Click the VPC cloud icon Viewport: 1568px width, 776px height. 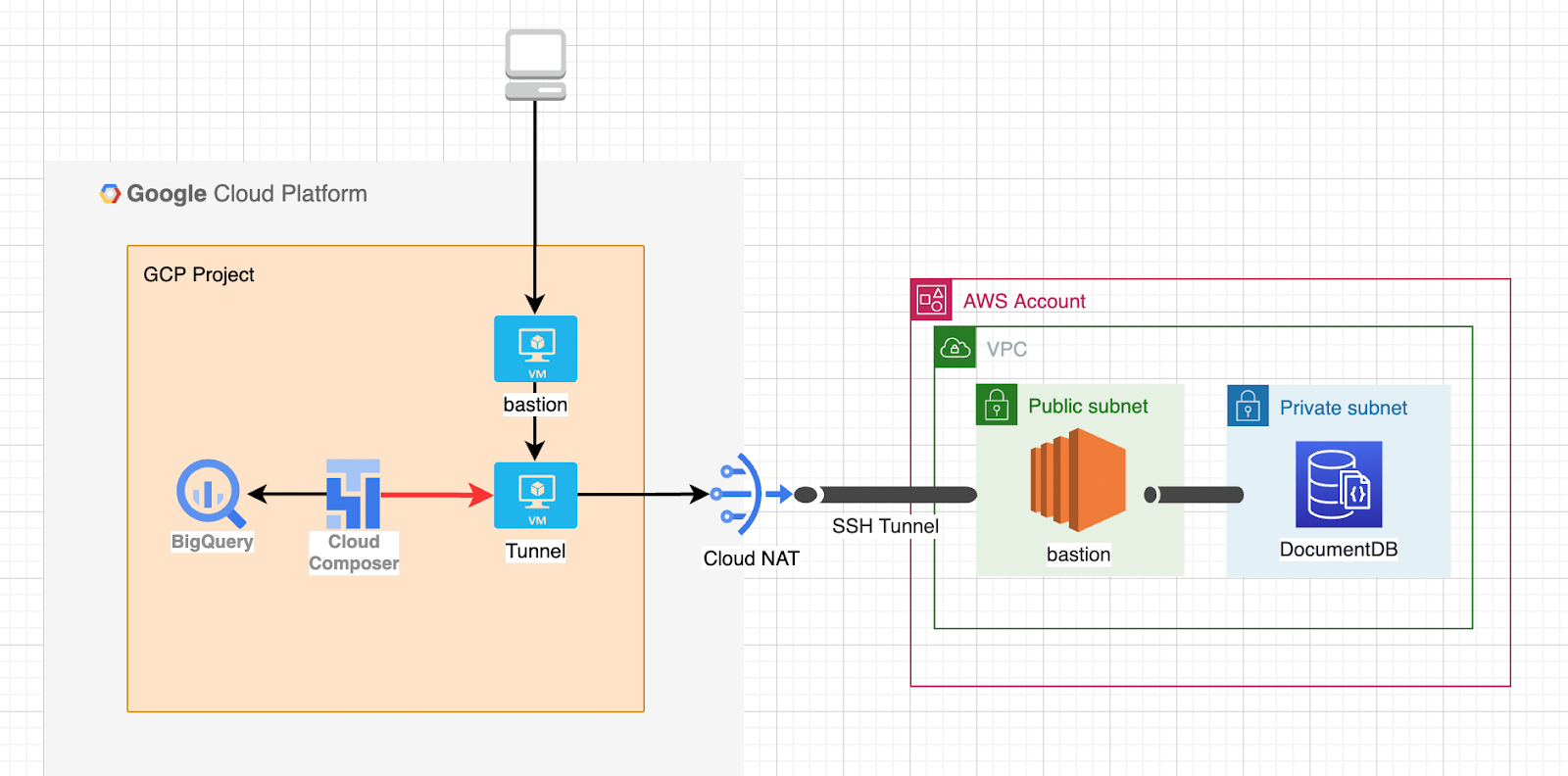pos(955,348)
